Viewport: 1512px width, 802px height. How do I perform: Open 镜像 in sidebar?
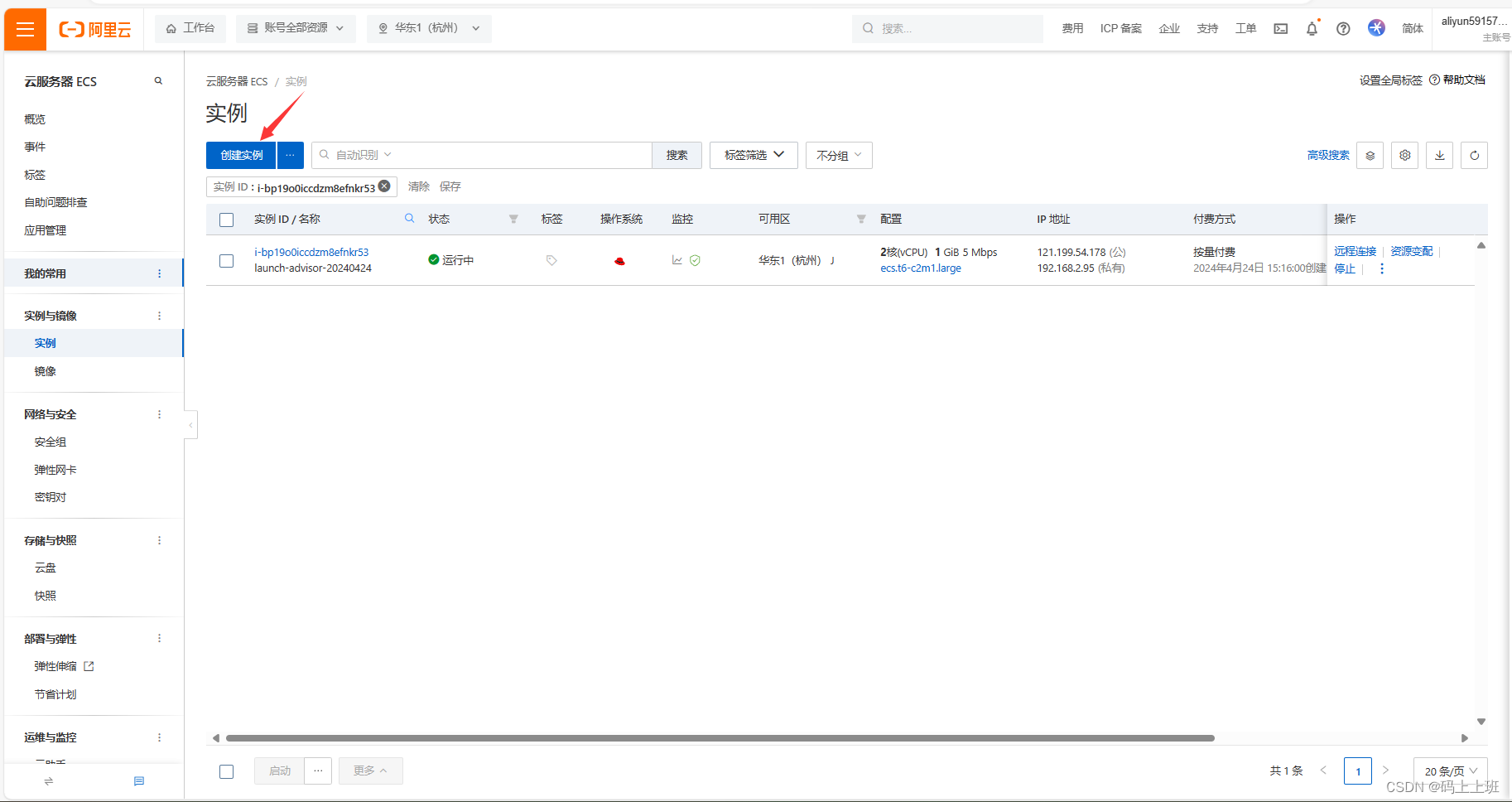[x=45, y=371]
